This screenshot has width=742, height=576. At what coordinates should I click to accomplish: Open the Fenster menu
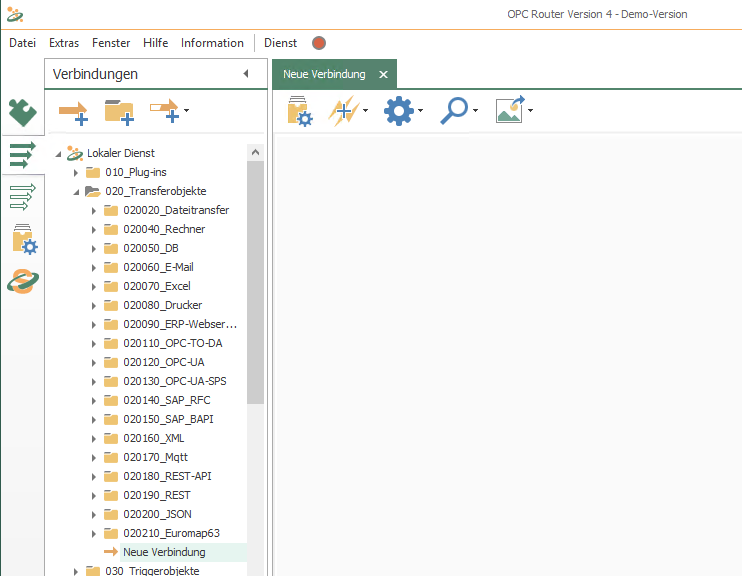pyautogui.click(x=111, y=43)
